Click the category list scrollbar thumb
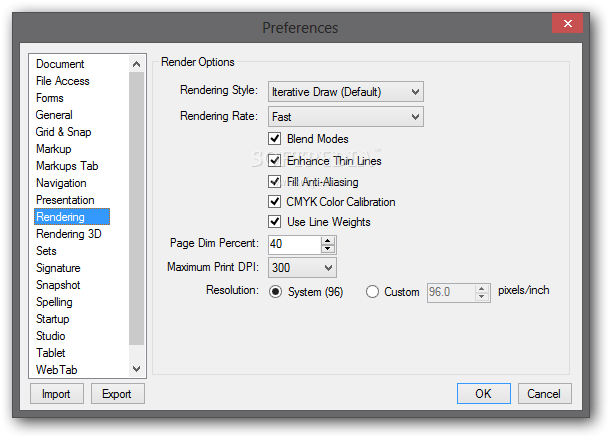 click(x=137, y=208)
